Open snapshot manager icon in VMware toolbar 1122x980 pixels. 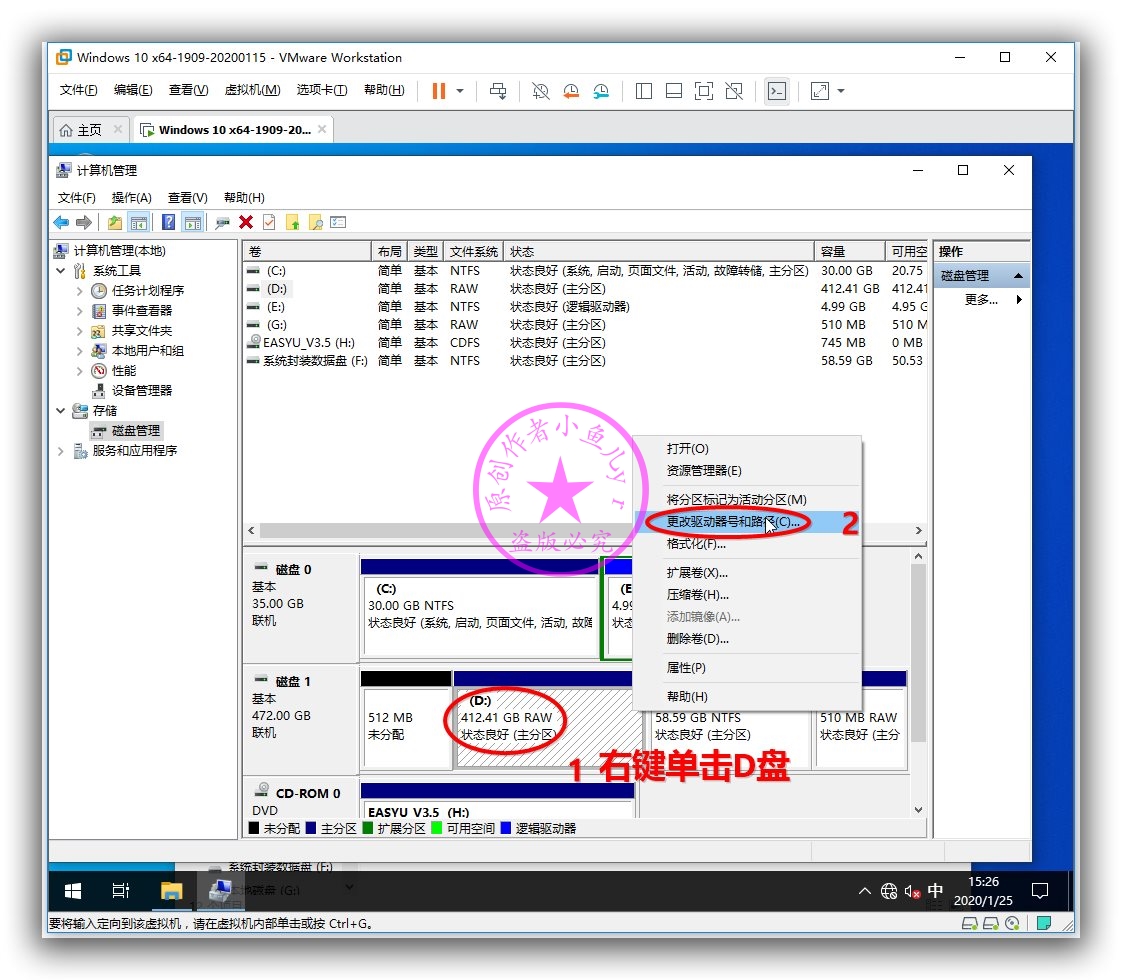(601, 91)
